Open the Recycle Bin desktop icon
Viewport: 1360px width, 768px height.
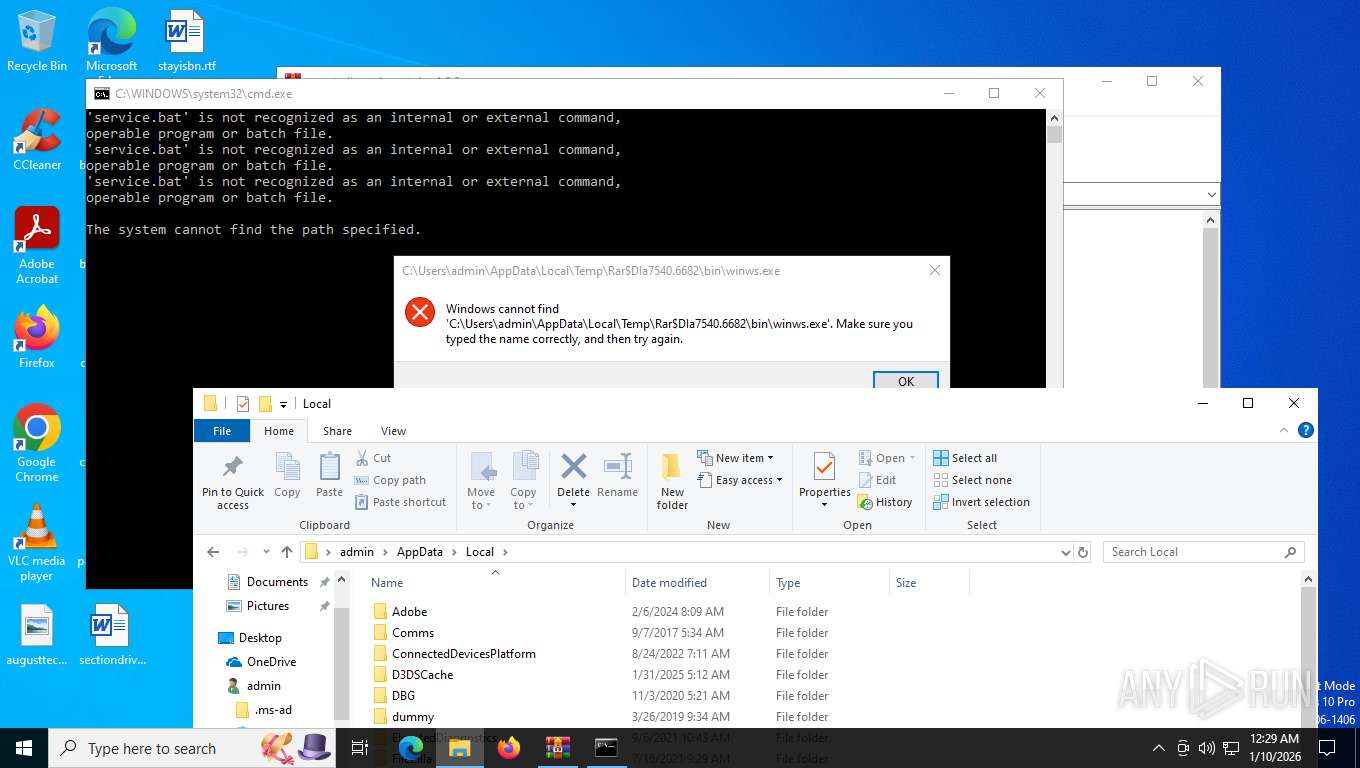click(x=36, y=40)
